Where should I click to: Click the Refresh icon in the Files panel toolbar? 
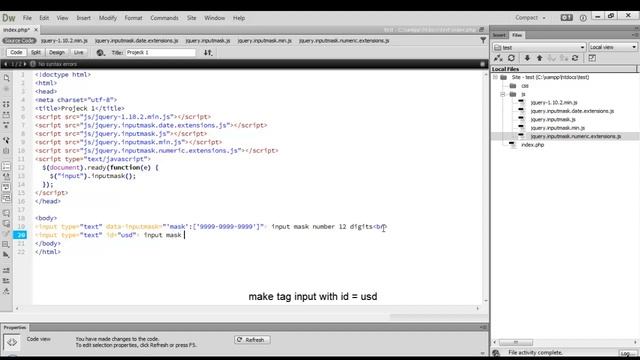point(511,58)
